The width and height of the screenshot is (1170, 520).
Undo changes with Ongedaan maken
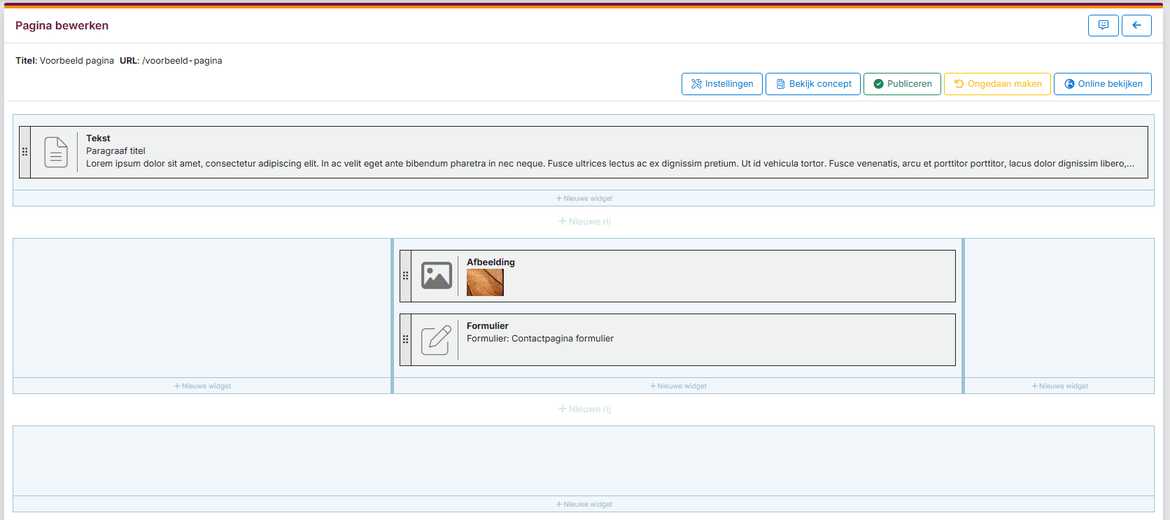coord(997,84)
